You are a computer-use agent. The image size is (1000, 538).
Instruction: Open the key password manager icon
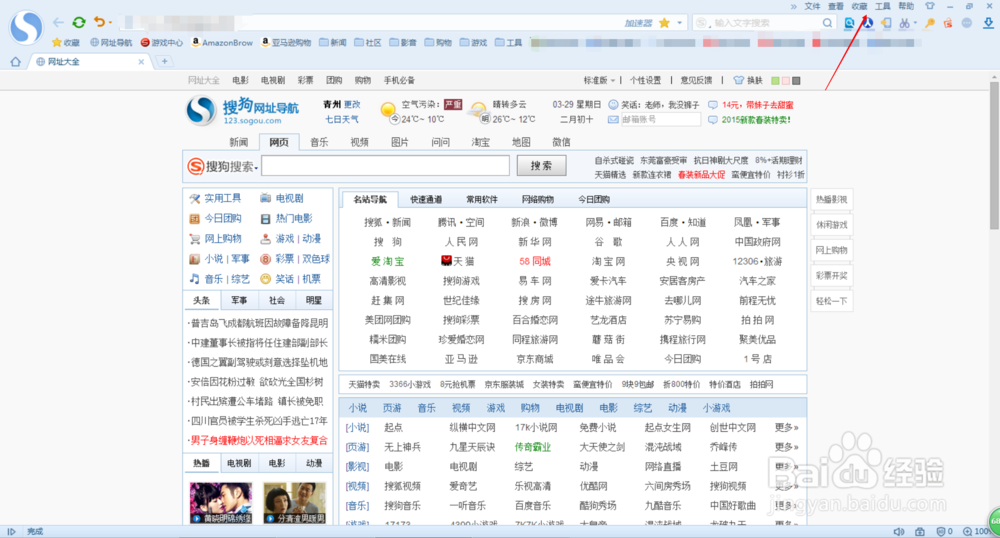(x=930, y=23)
